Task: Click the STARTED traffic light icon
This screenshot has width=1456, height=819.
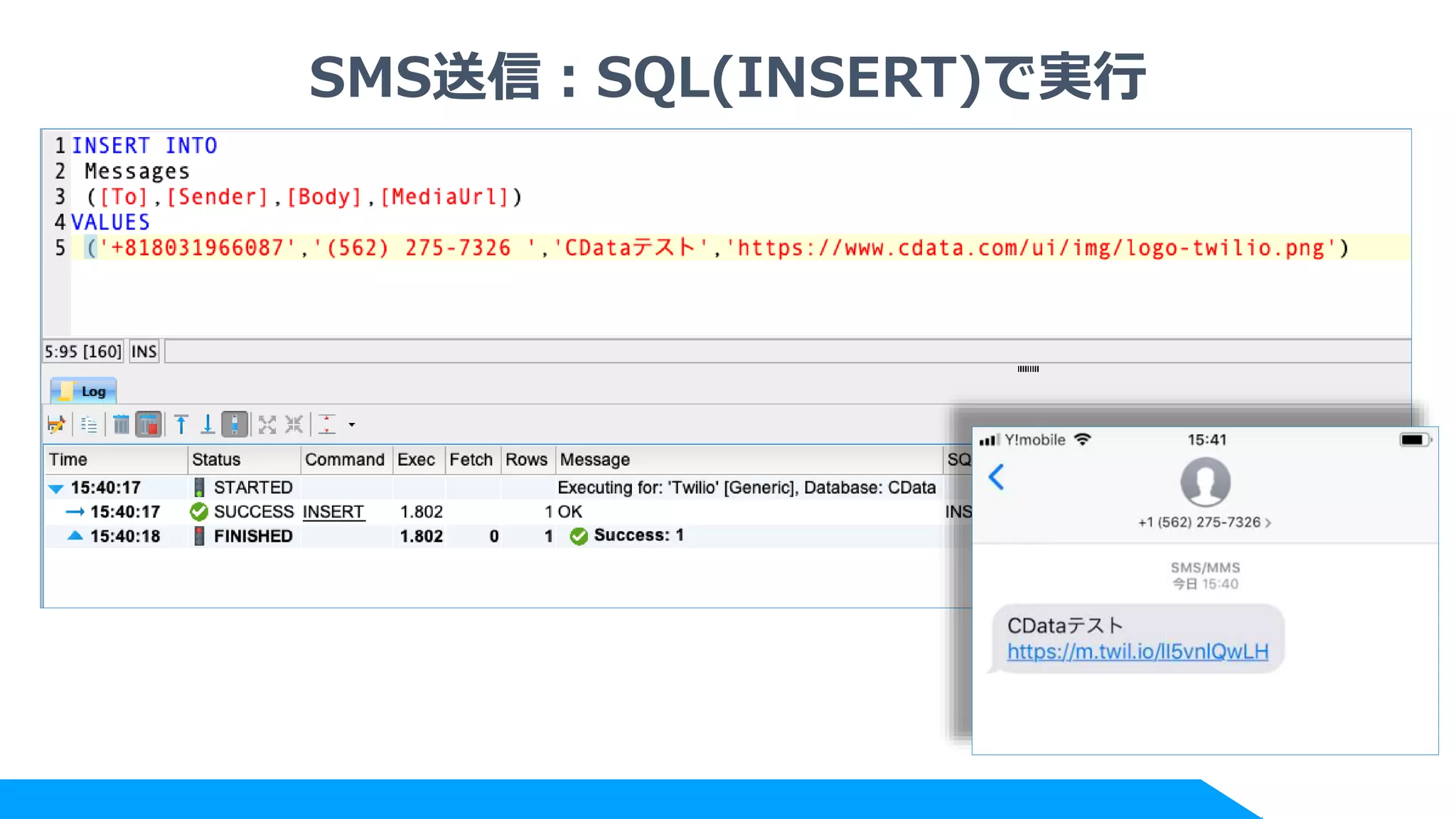Action: pyautogui.click(x=199, y=488)
